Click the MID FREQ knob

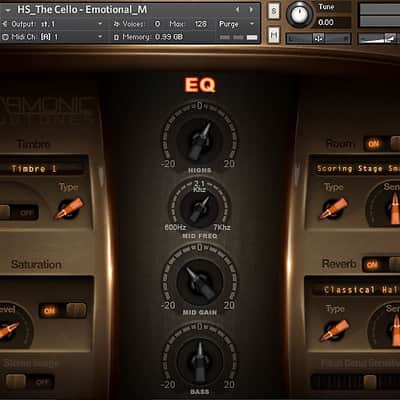pyautogui.click(x=200, y=208)
